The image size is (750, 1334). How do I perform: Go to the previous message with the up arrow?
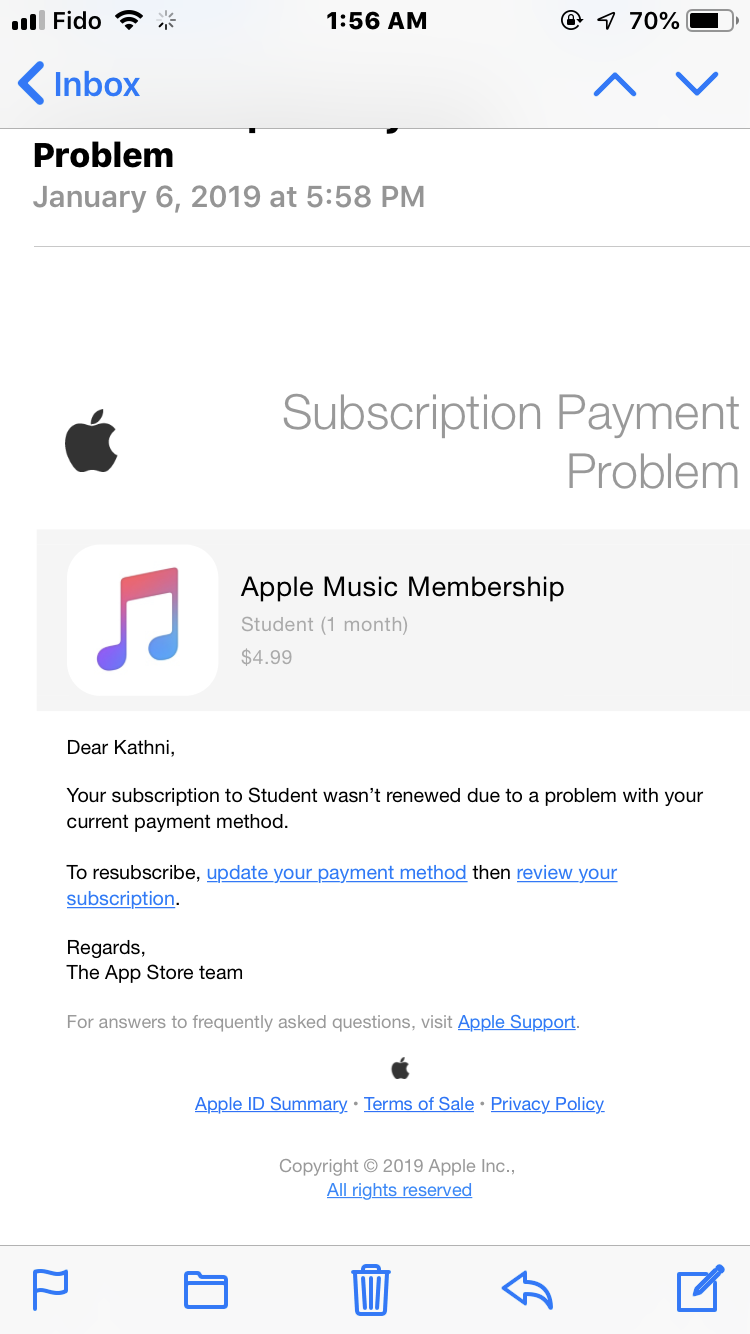coord(615,84)
